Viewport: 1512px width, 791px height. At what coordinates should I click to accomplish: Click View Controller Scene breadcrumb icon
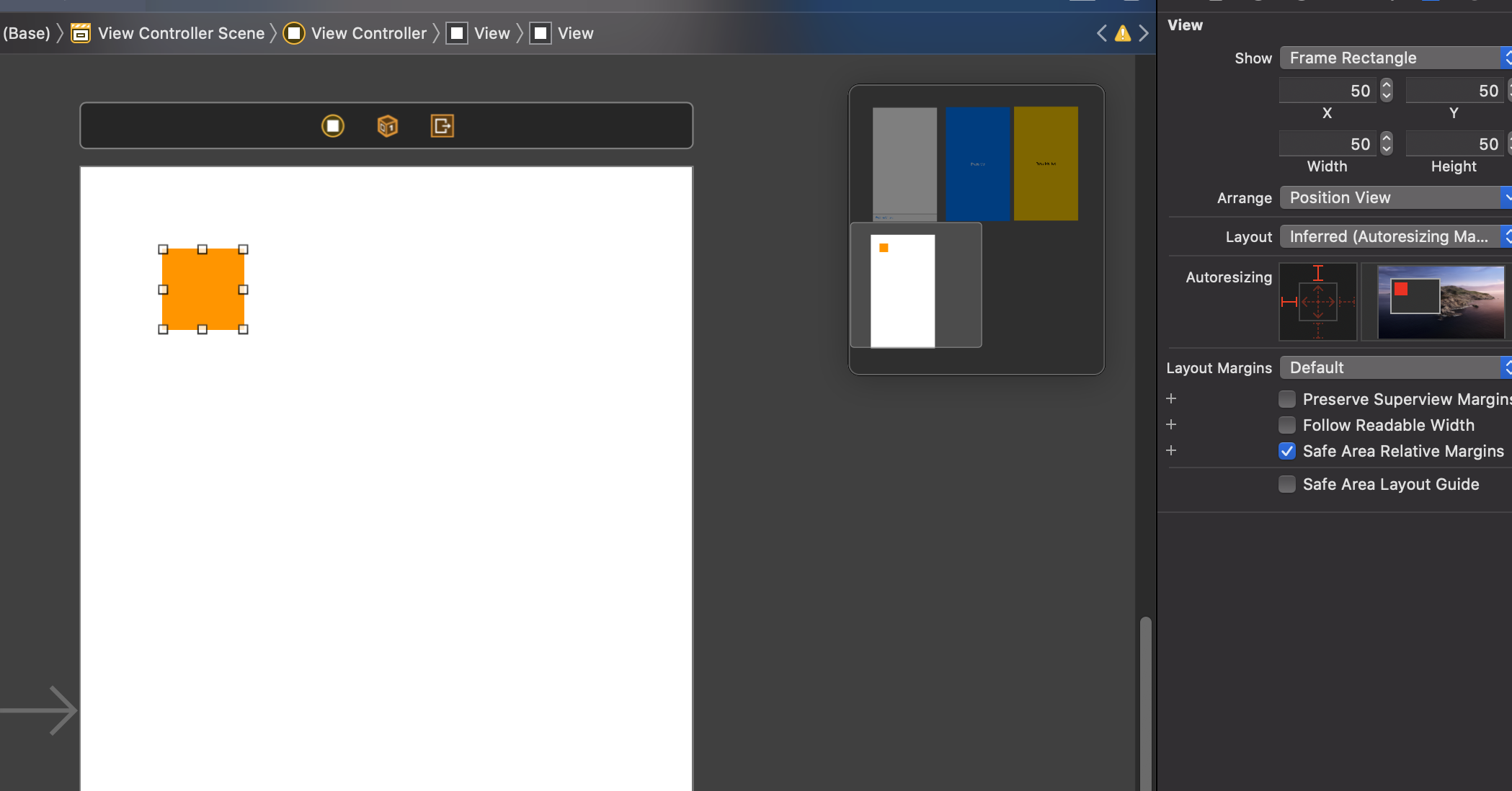81,33
